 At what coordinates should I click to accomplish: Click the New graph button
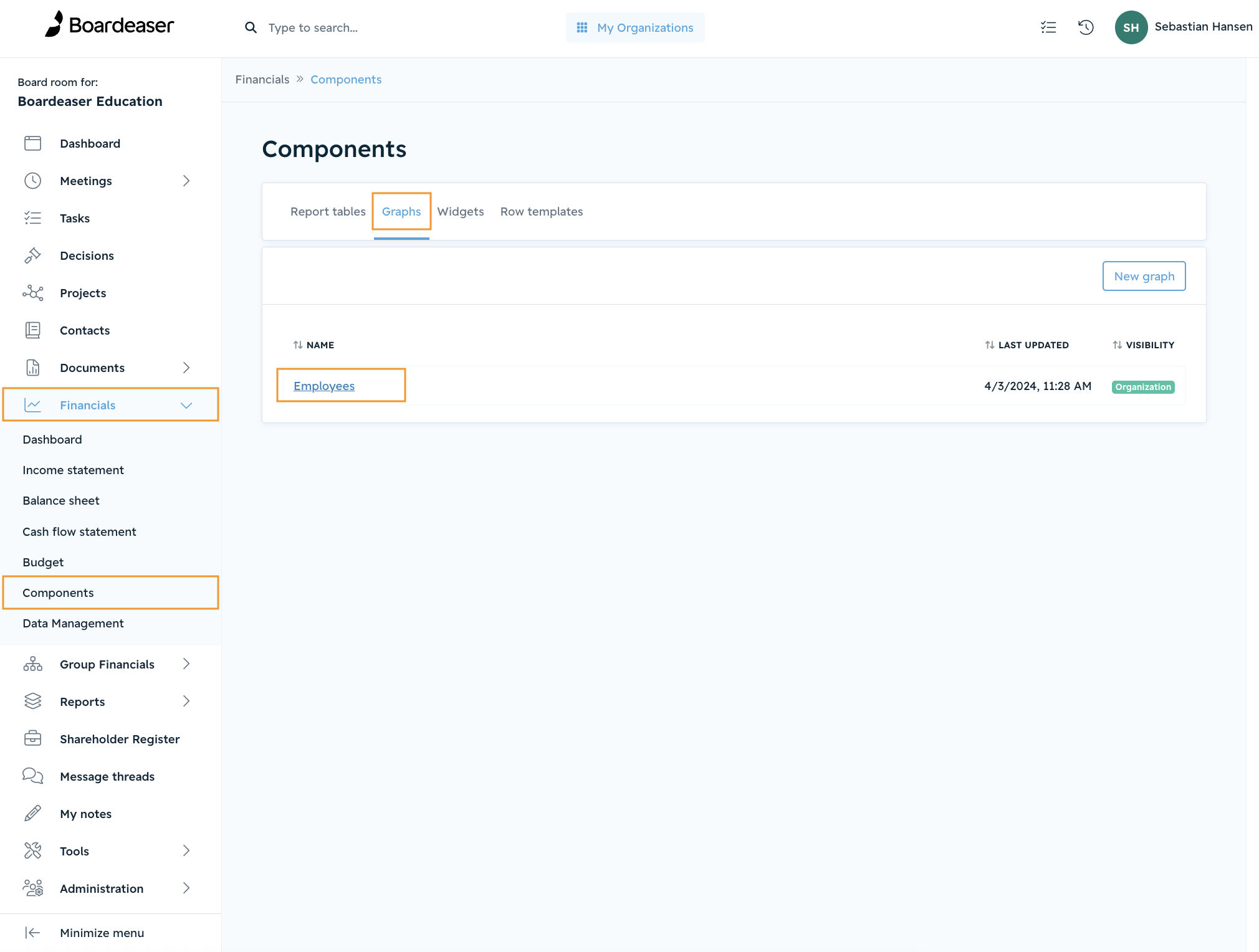coord(1144,276)
